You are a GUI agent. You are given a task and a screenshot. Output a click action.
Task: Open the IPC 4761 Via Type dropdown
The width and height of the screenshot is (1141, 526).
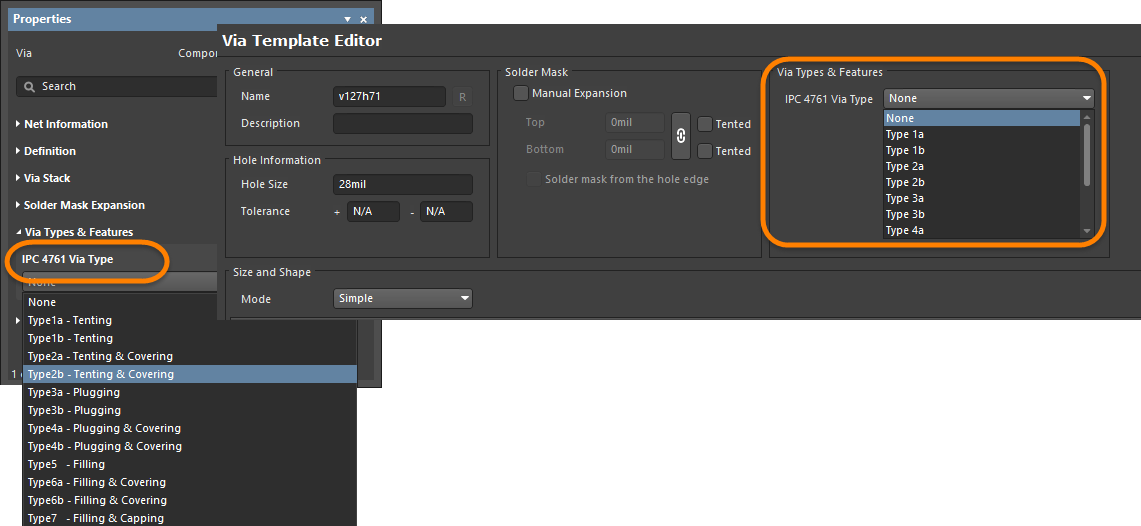(x=988, y=98)
